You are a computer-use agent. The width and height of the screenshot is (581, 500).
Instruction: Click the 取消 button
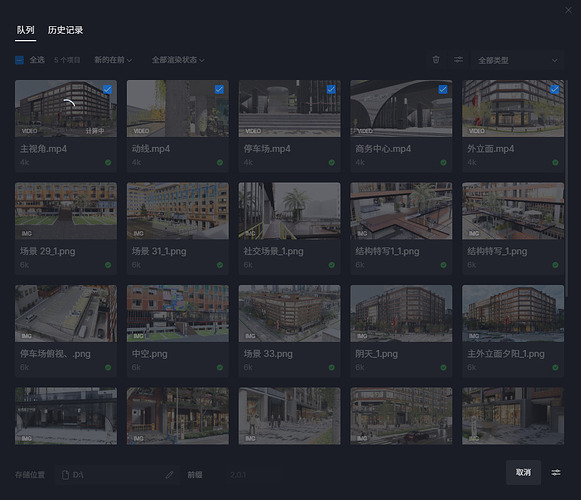pos(523,472)
